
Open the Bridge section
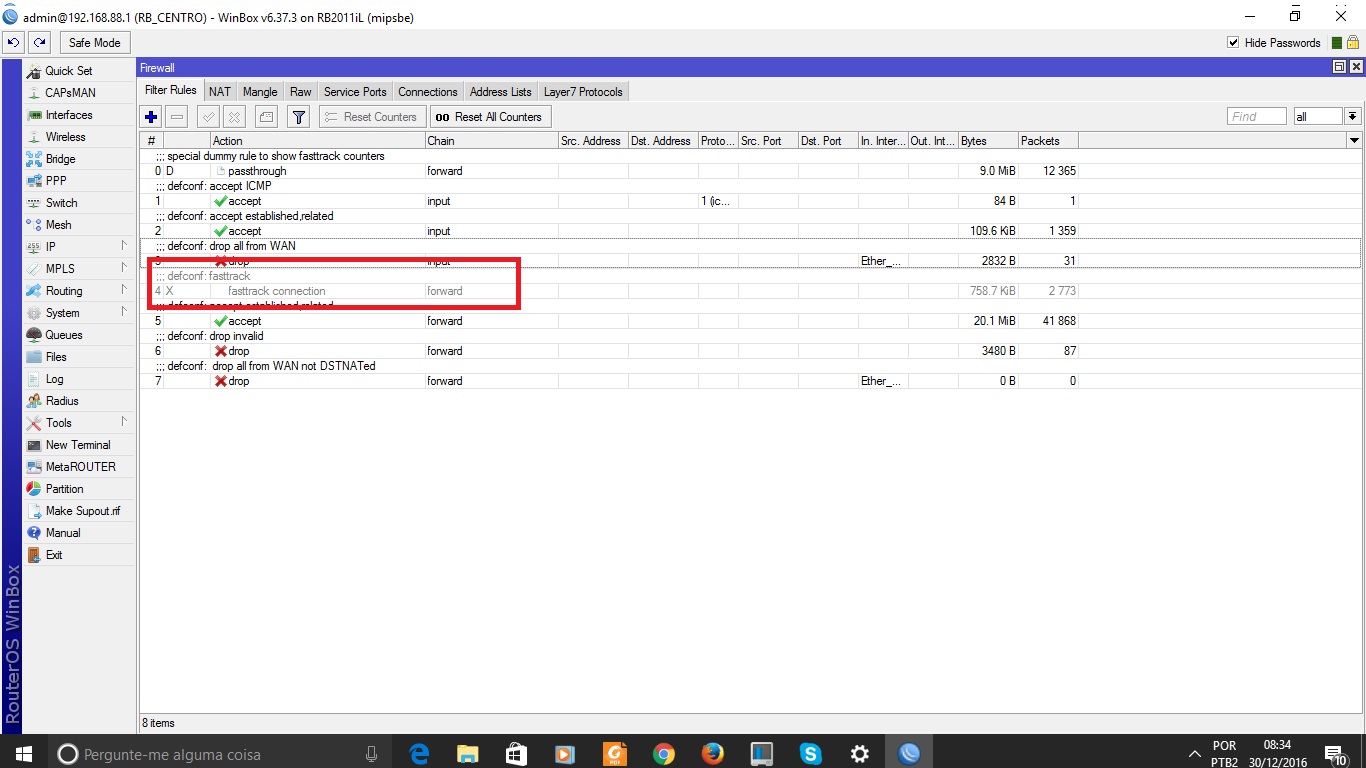tap(79, 159)
